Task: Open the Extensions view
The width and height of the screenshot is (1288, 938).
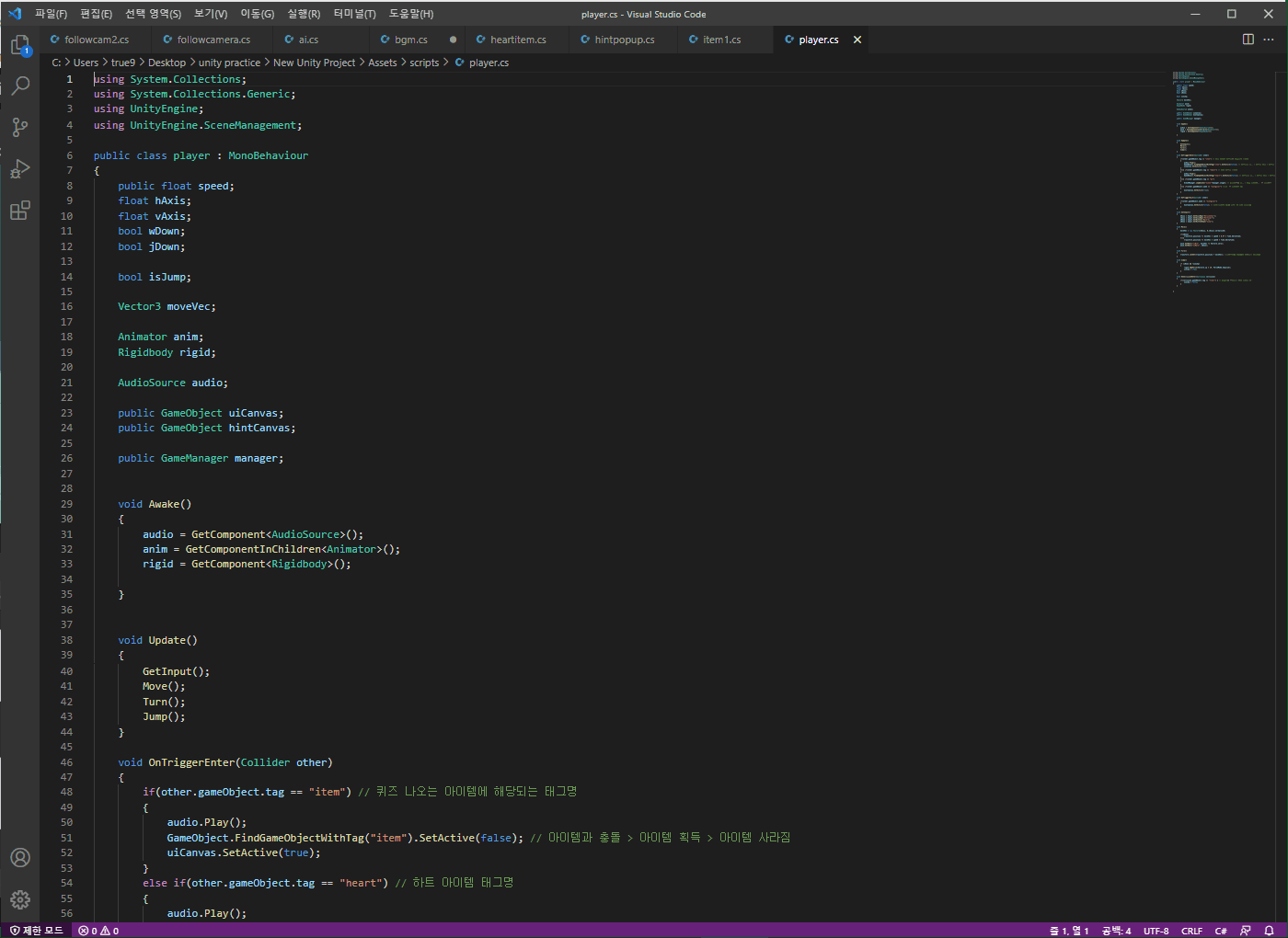Action: tap(20, 211)
